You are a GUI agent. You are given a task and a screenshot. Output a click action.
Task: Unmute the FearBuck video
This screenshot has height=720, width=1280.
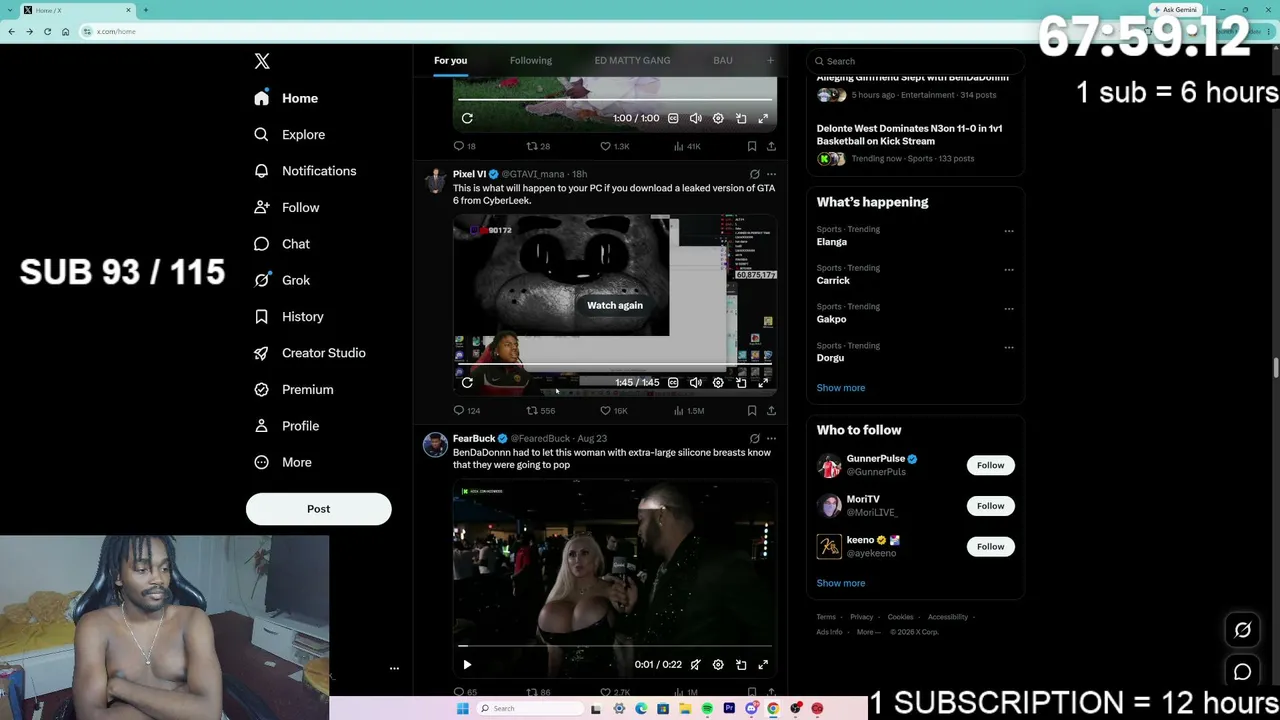click(696, 665)
